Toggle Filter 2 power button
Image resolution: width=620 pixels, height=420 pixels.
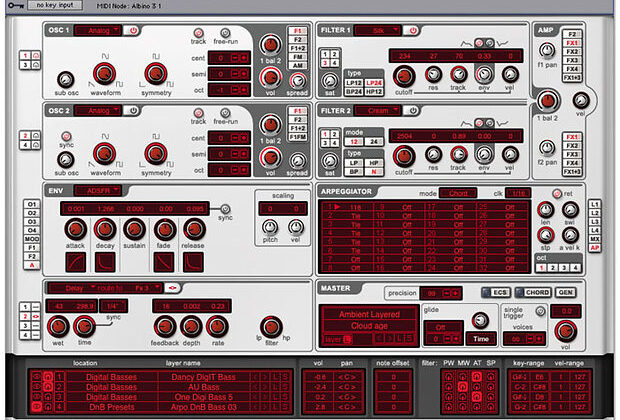(412, 111)
